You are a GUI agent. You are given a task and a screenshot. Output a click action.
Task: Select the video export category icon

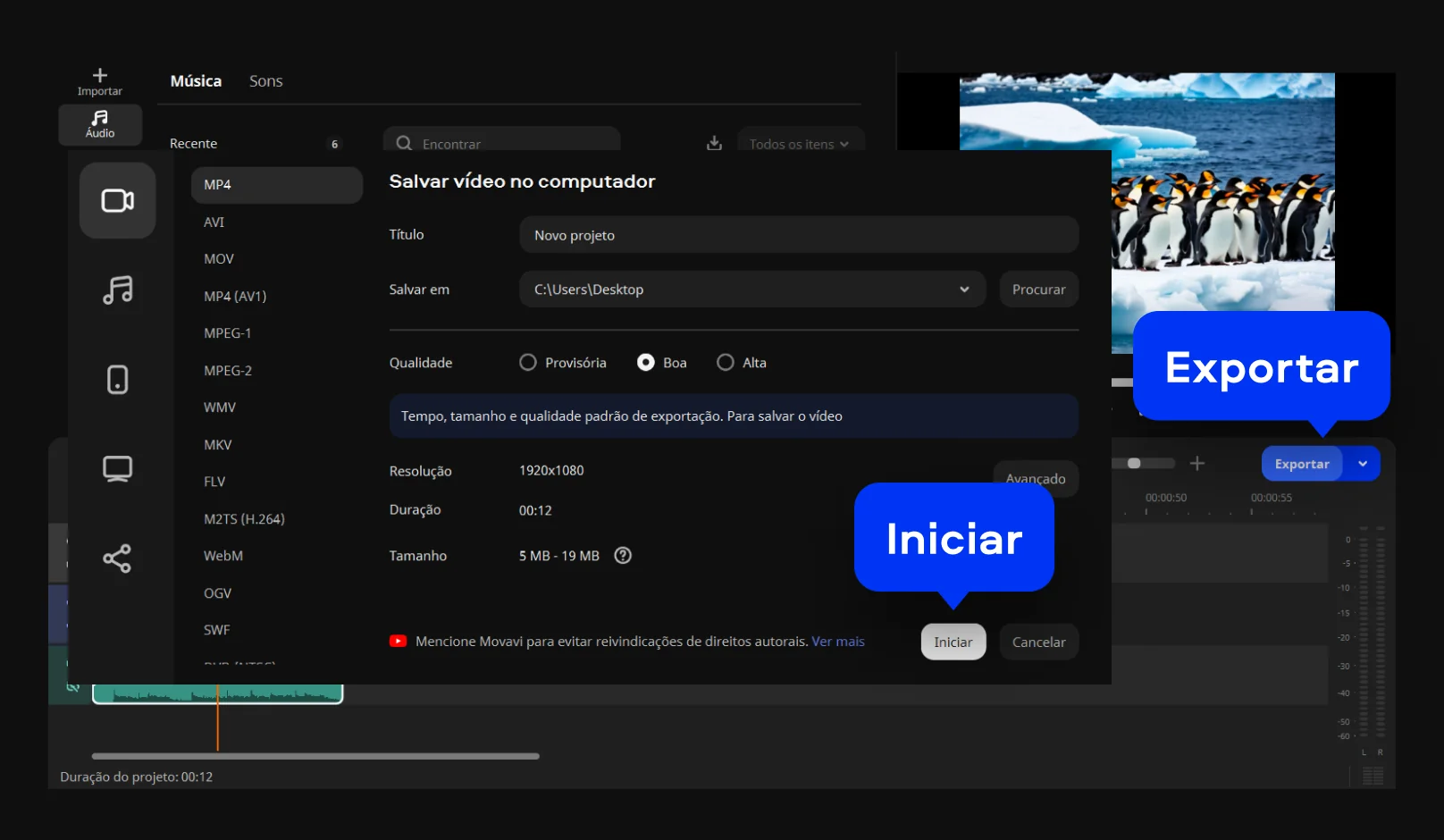(x=117, y=200)
